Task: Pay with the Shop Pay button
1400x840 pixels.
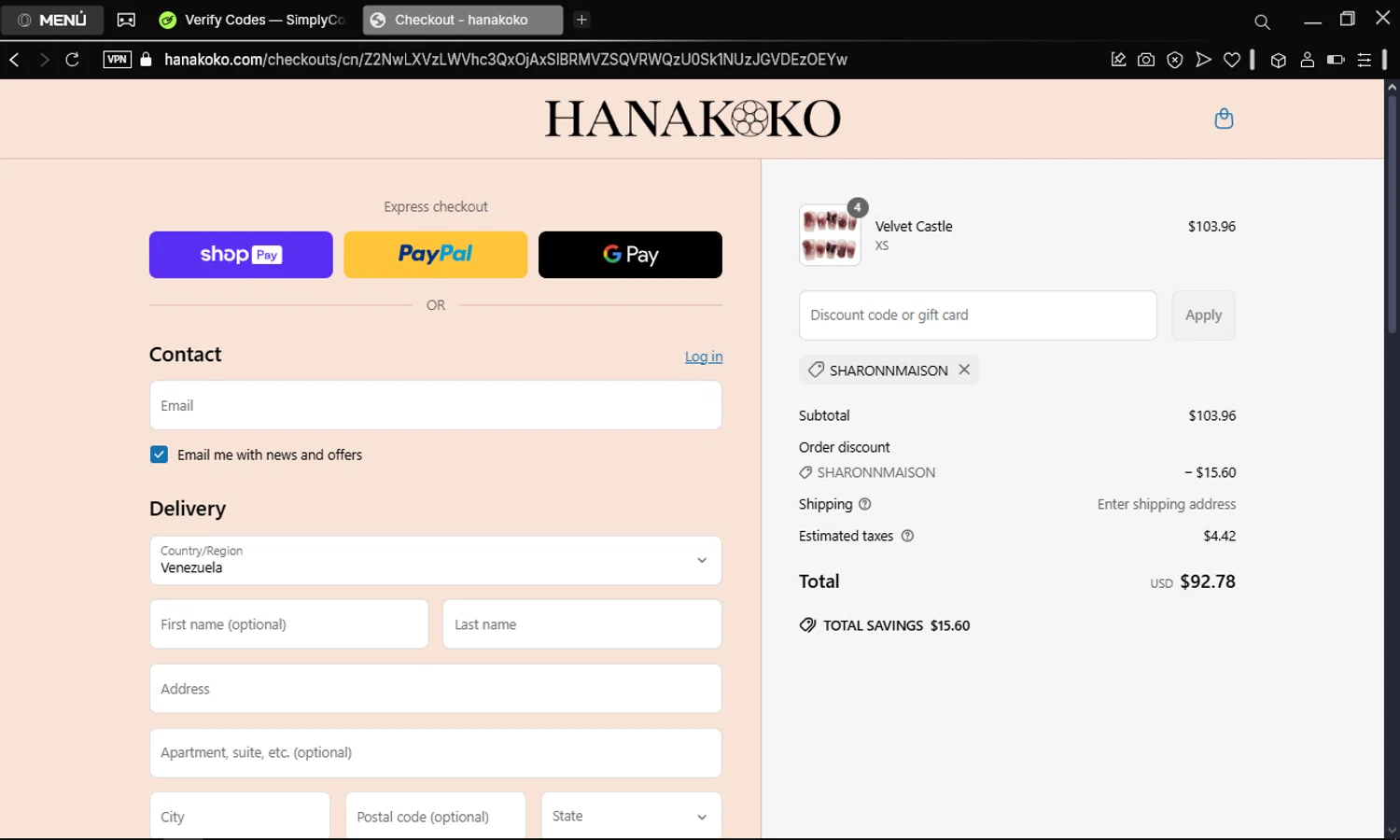Action: pyautogui.click(x=241, y=255)
